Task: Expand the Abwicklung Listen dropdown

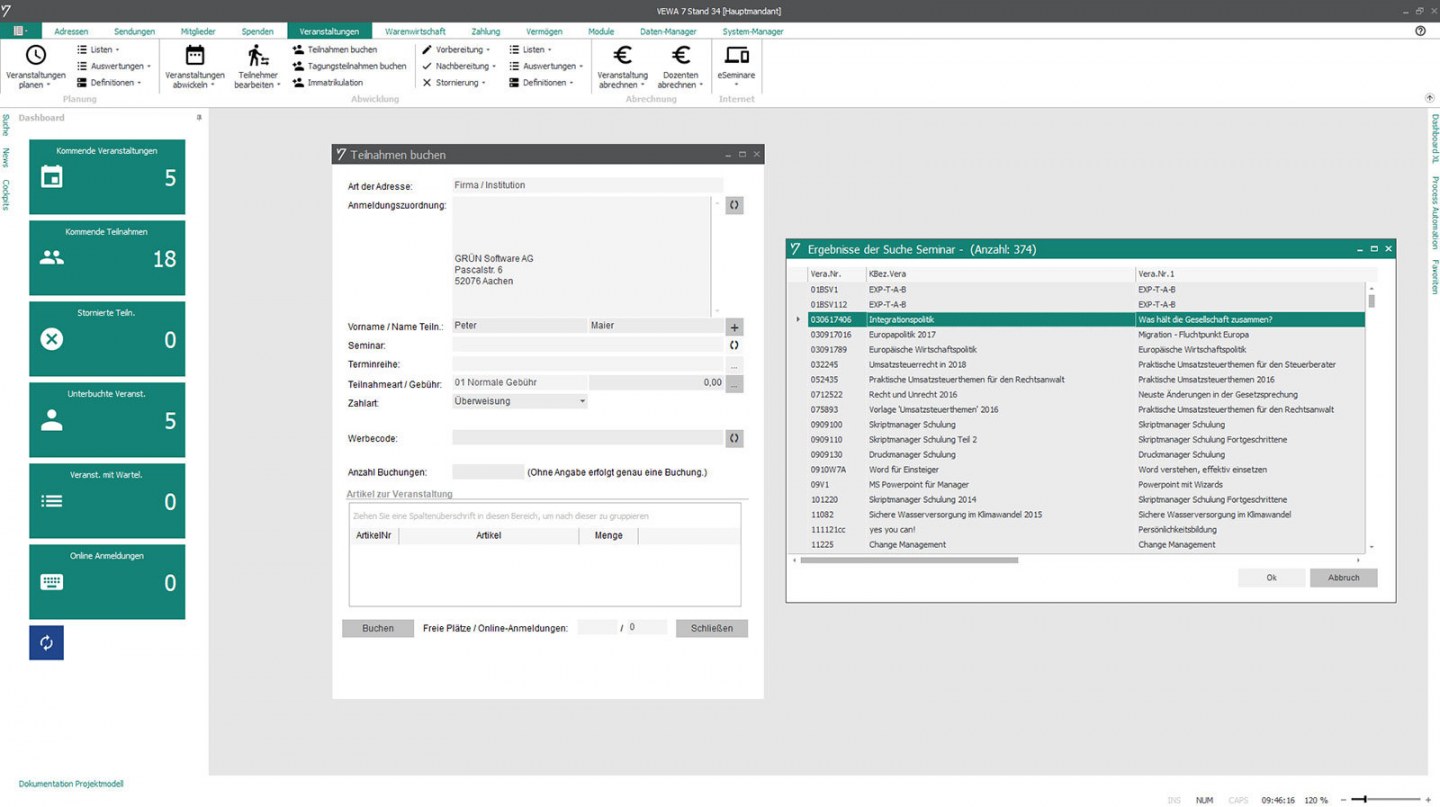Action: point(530,49)
